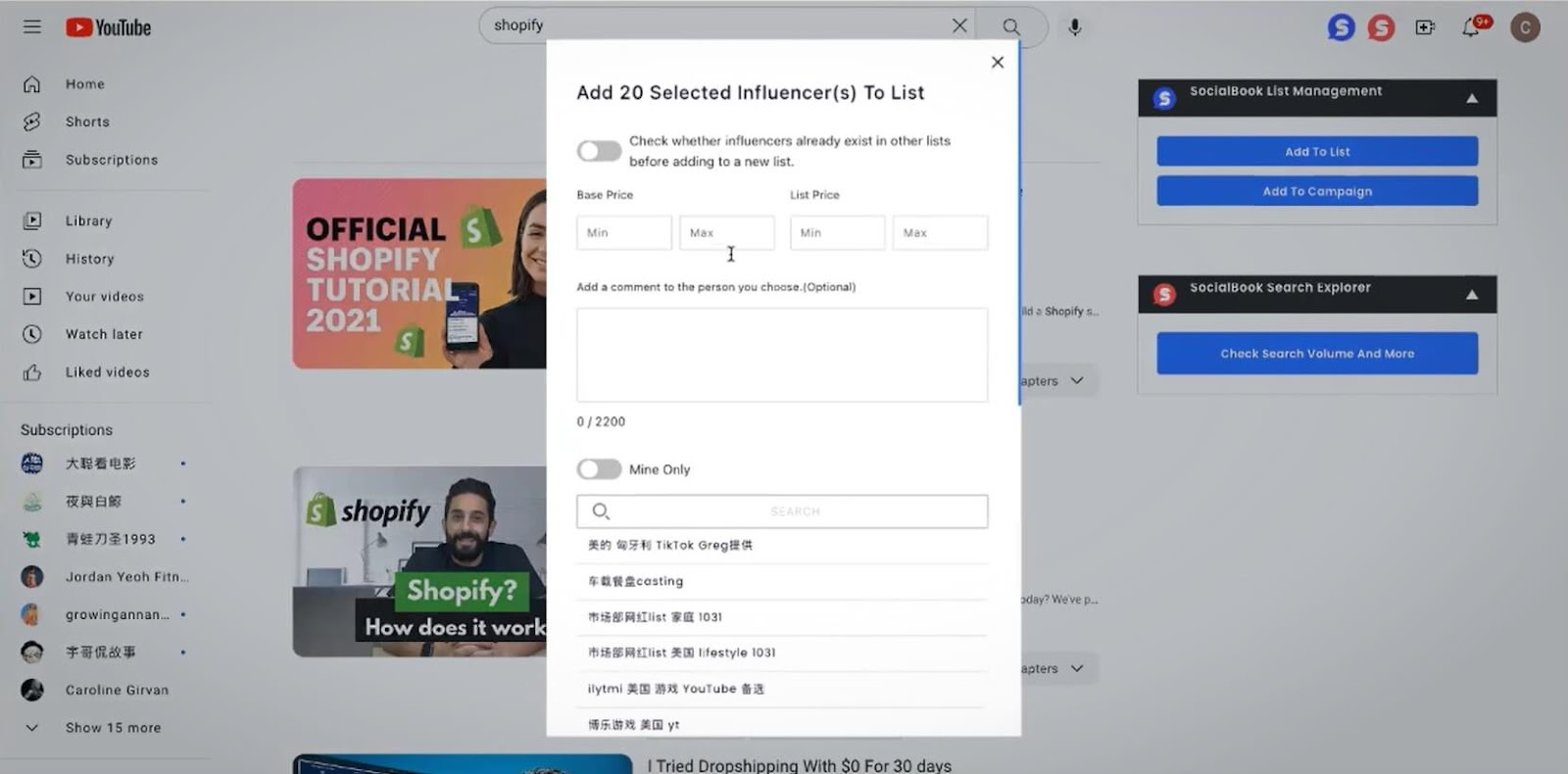Click the List Price Min field
The width and height of the screenshot is (1568, 774).
838,233
